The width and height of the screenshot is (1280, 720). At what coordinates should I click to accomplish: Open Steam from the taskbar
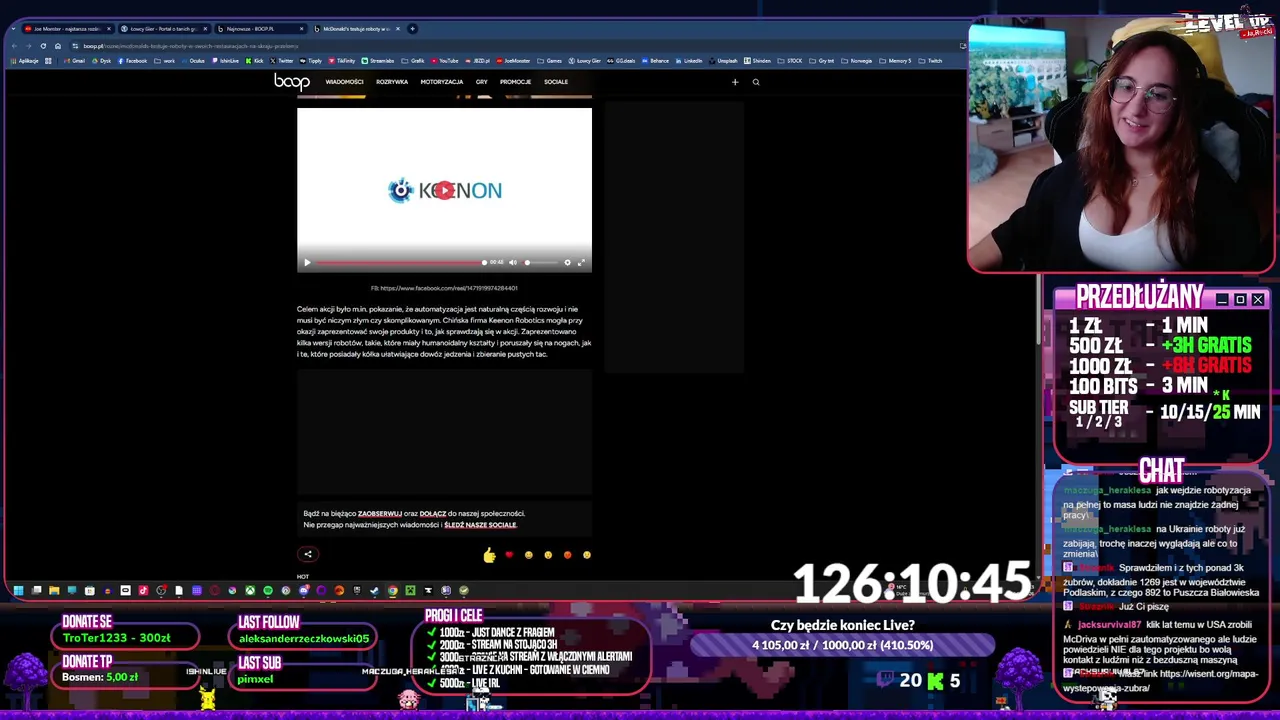tap(374, 590)
